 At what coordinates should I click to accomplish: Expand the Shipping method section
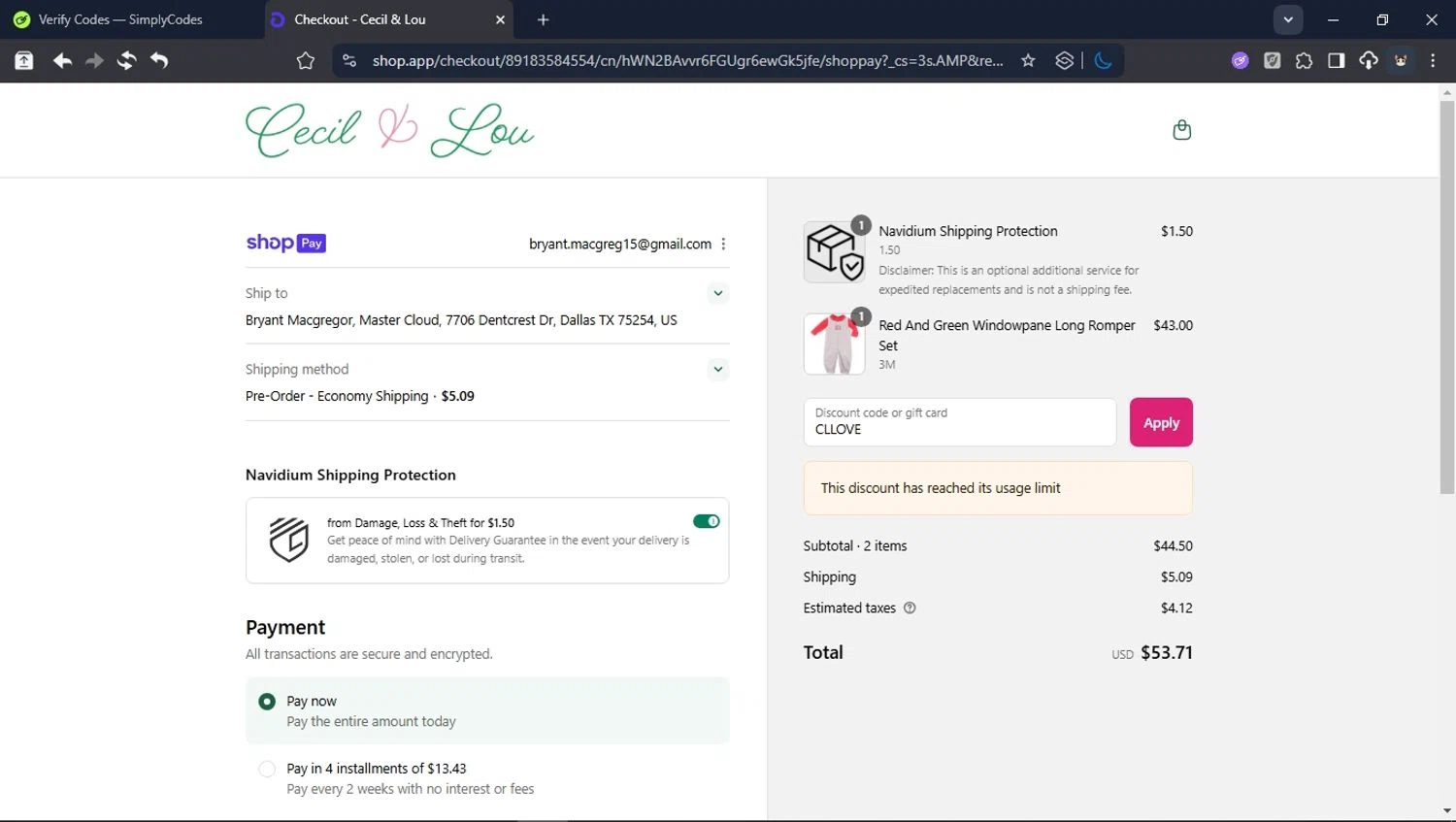[718, 369]
